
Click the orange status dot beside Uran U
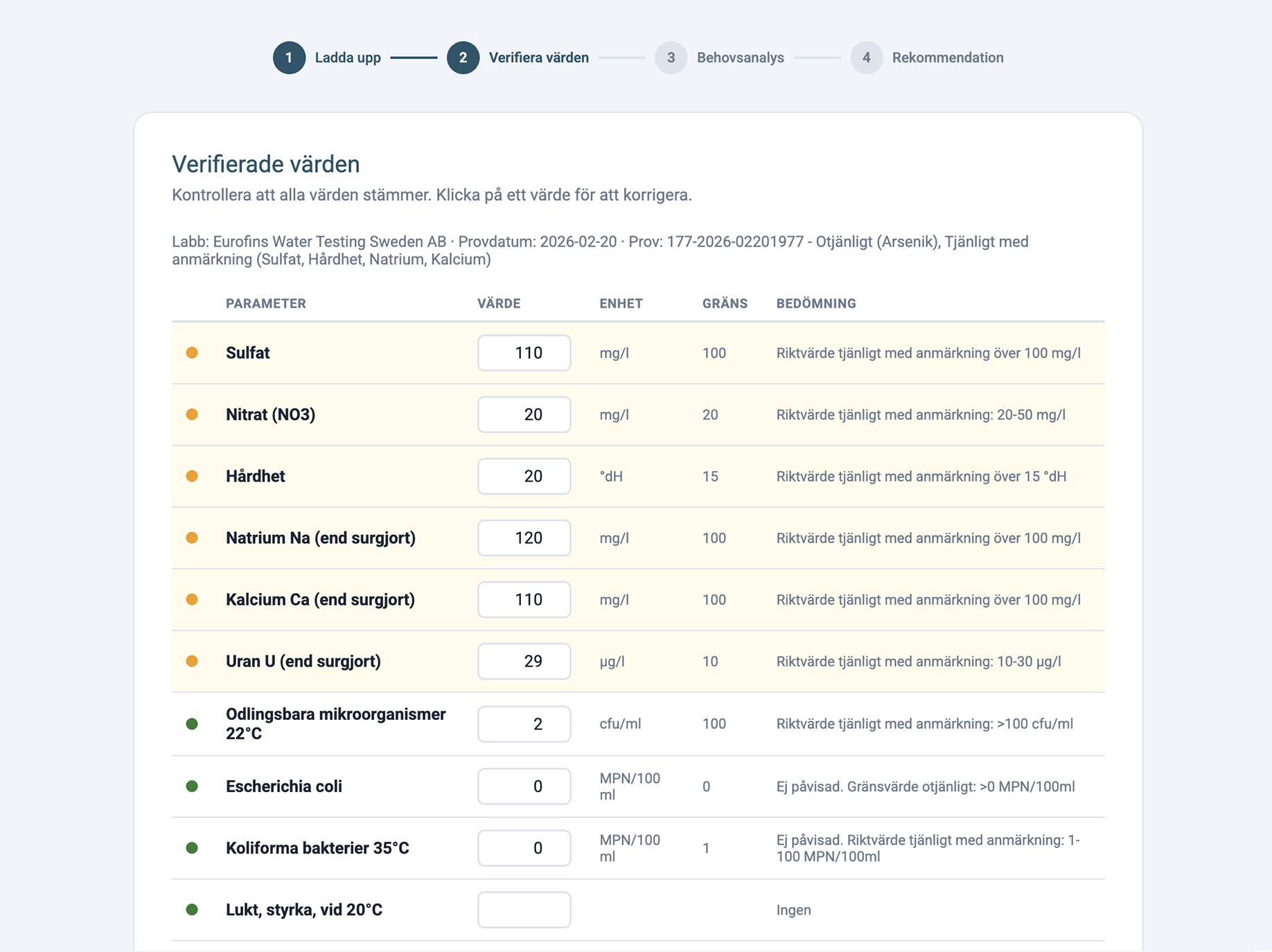pos(192,661)
